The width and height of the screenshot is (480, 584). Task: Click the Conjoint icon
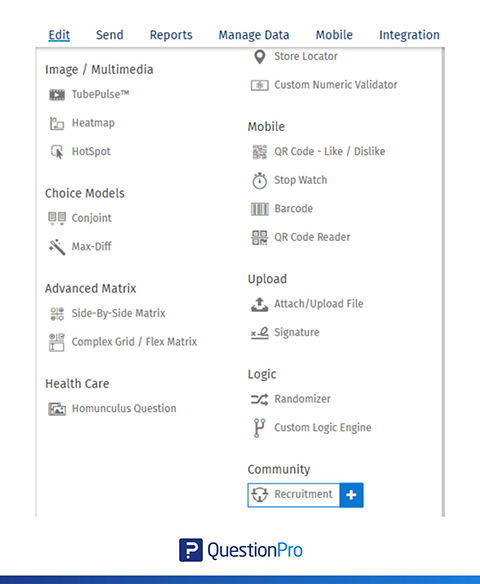point(57,218)
